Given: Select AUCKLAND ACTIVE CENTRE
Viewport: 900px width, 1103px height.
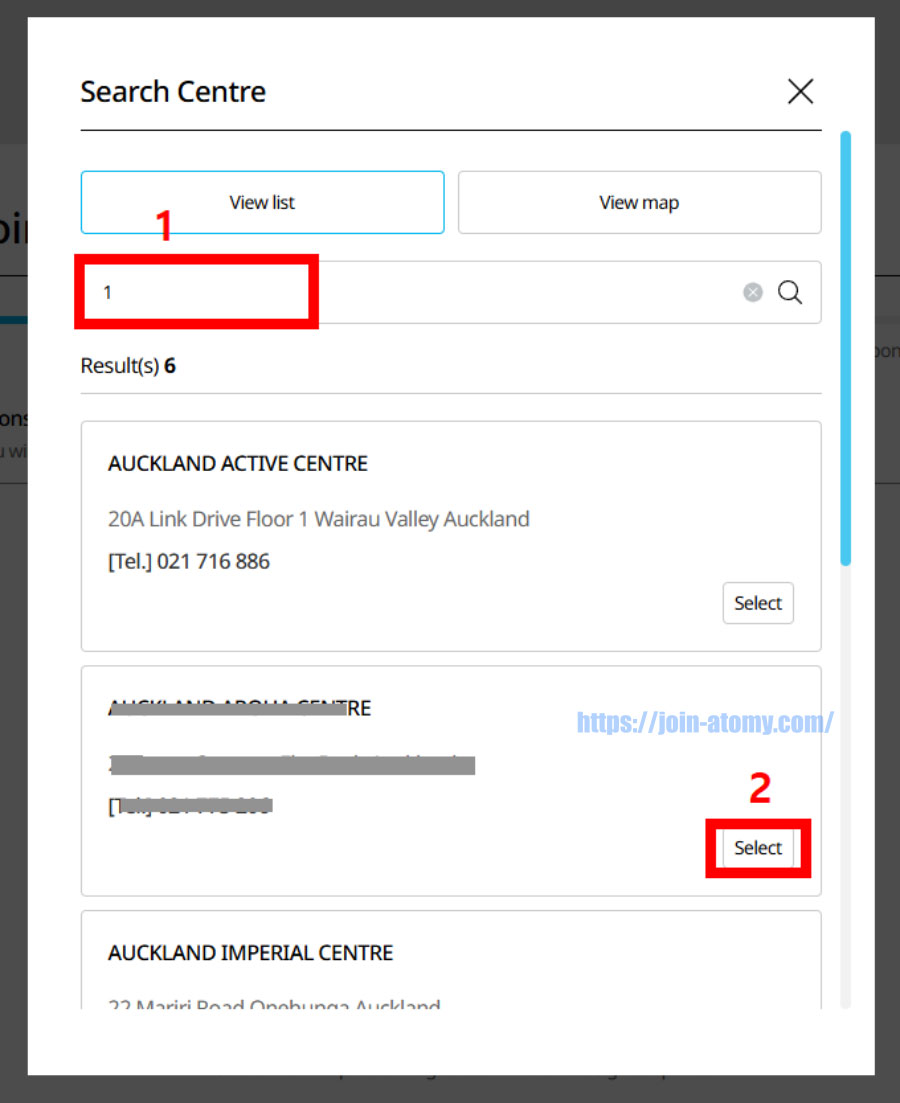Looking at the screenshot, I should click(757, 603).
